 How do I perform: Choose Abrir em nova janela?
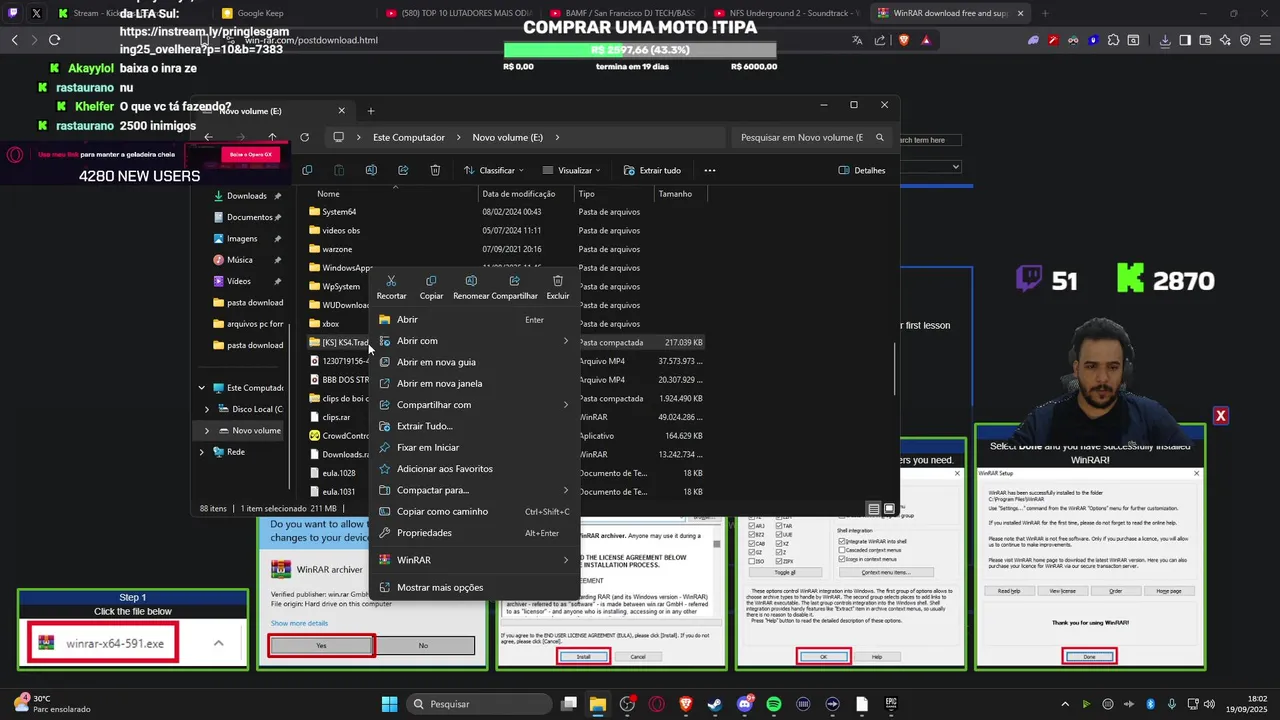(474, 383)
